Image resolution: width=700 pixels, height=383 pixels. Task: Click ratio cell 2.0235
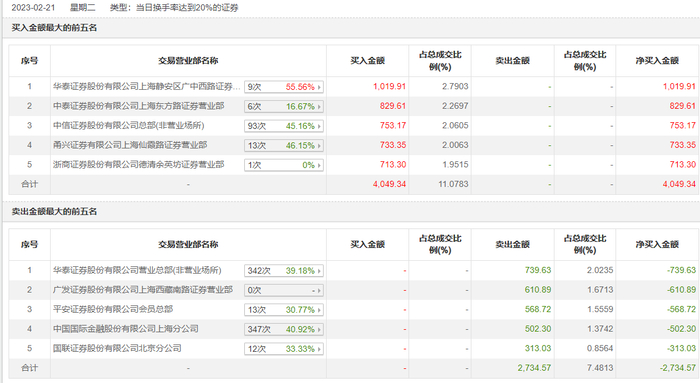coord(600,271)
